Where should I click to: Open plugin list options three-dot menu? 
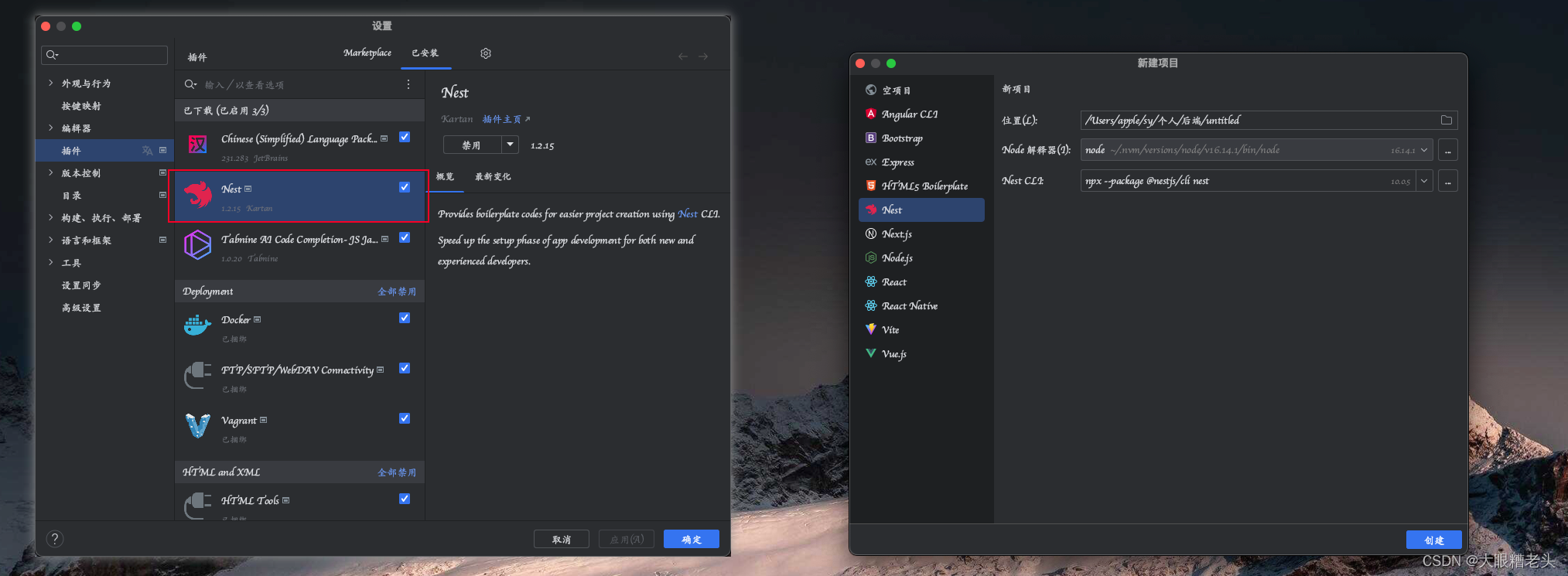point(408,84)
